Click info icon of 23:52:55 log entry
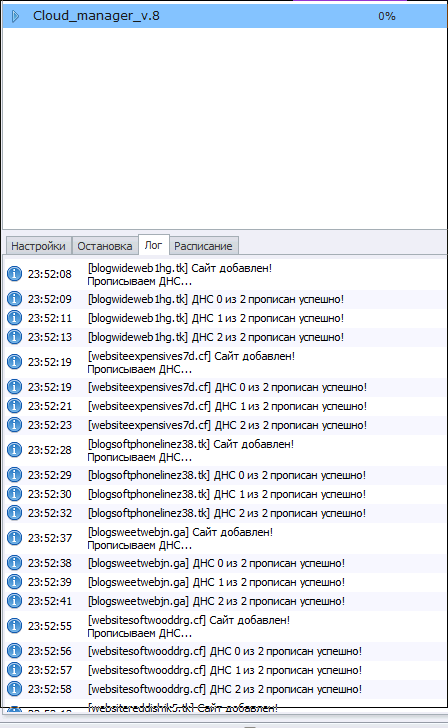Screen dimensions: 448x728 pos(14,626)
